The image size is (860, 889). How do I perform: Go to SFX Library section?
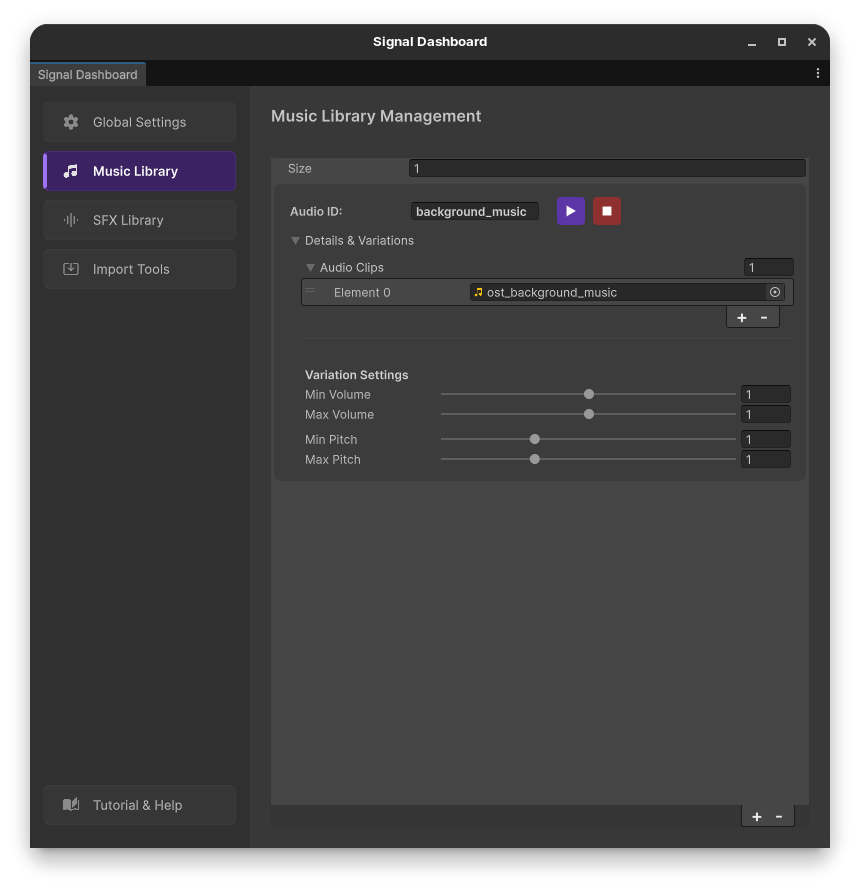point(139,220)
